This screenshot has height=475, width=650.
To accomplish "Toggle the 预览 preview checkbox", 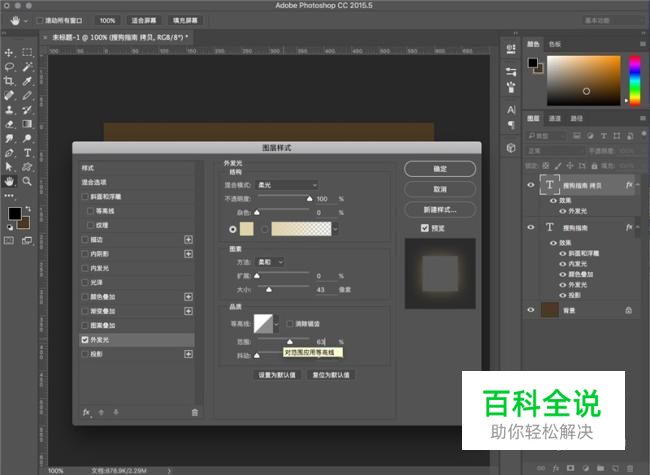I will pyautogui.click(x=424, y=228).
